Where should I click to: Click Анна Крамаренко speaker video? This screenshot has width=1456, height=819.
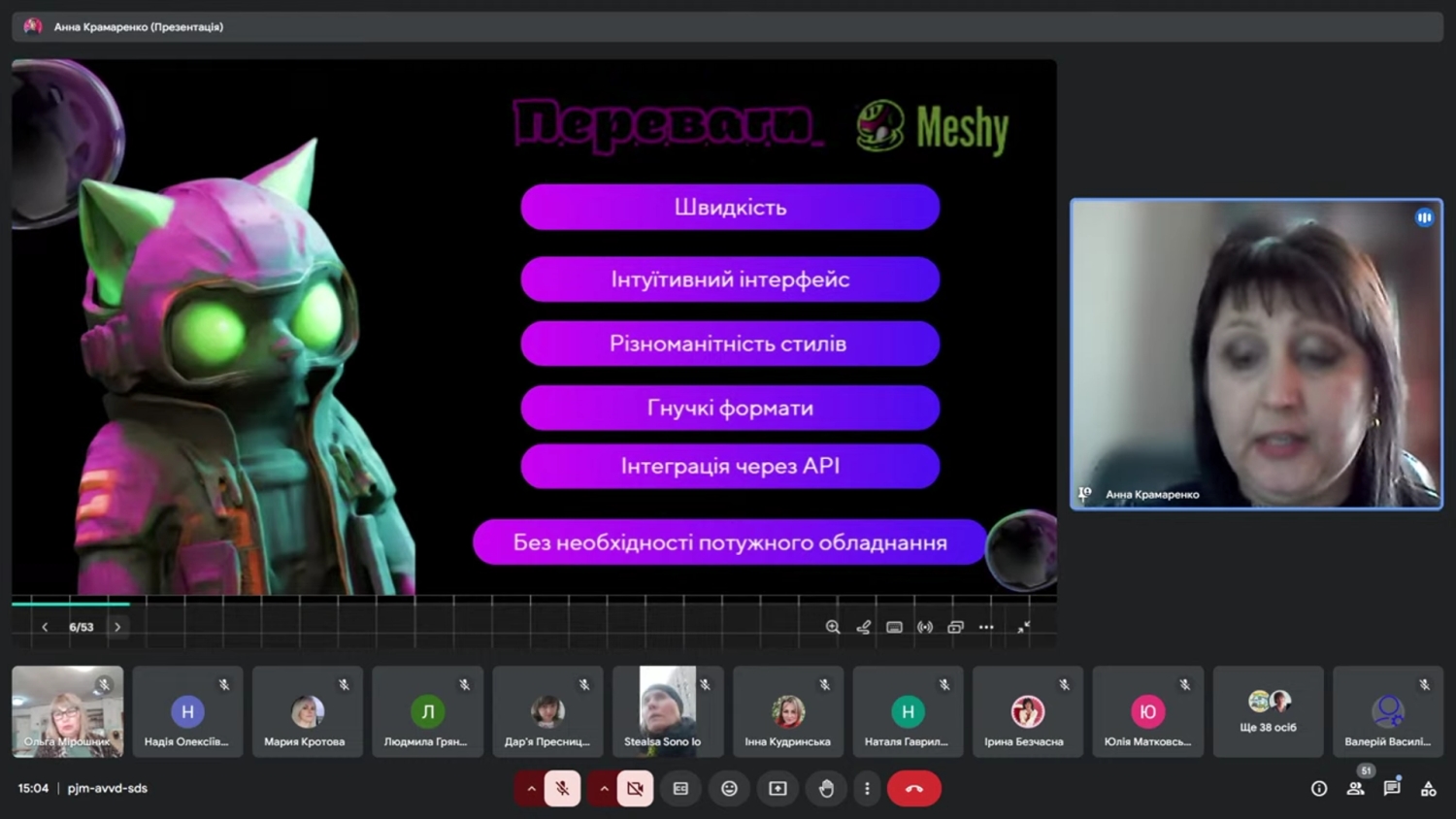(x=1256, y=354)
